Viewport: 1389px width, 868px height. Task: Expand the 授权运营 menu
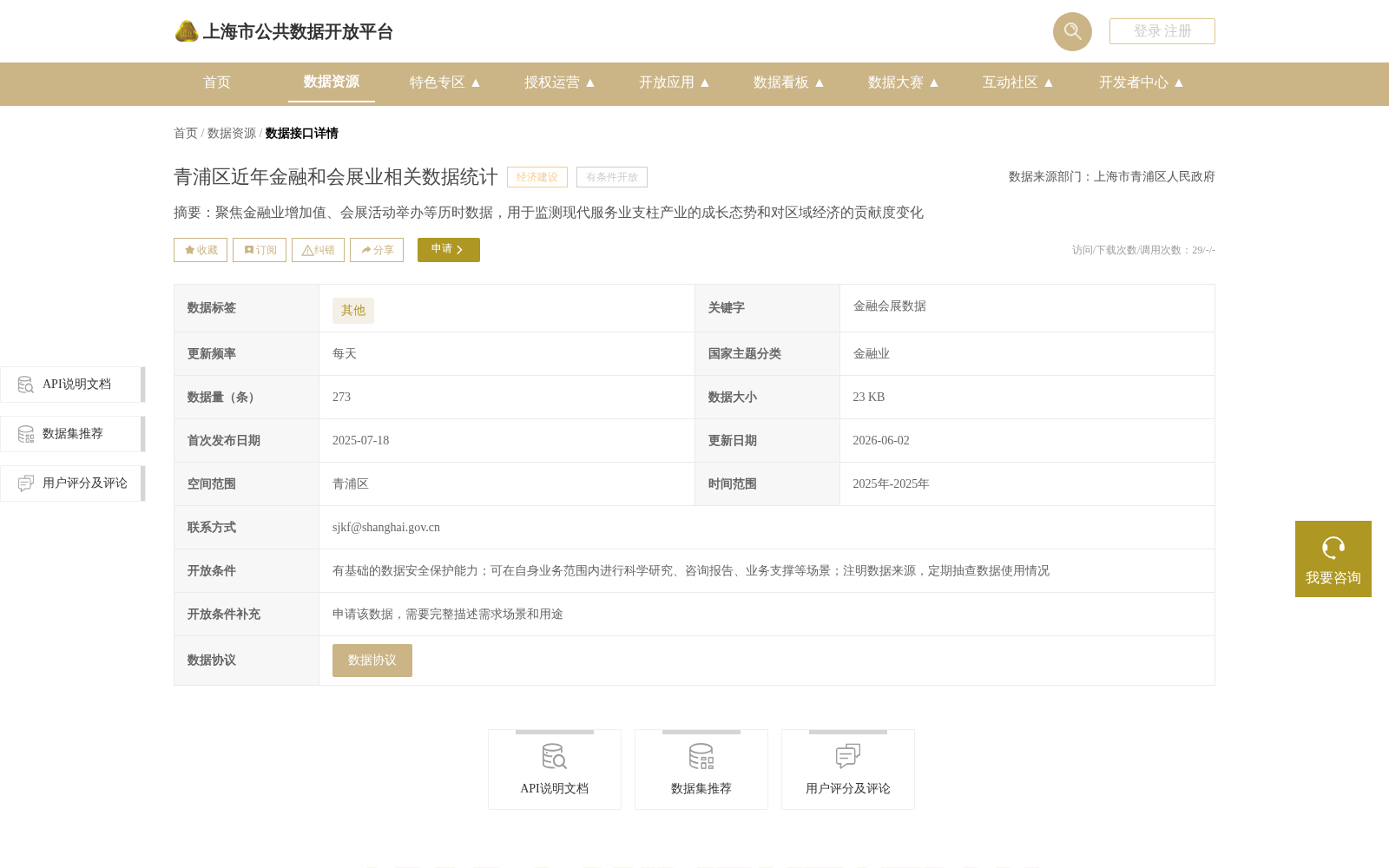coord(560,82)
